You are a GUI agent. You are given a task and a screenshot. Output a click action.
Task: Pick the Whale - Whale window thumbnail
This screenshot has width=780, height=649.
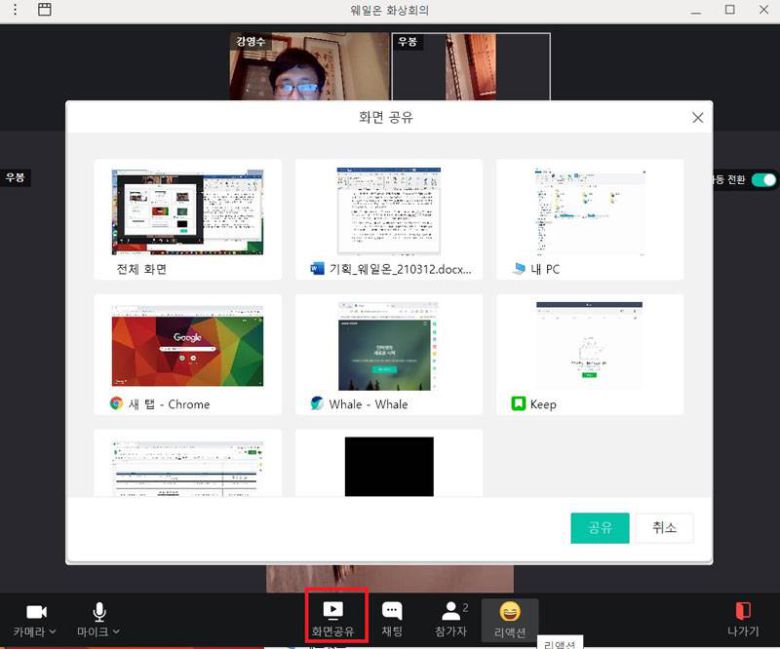[388, 347]
